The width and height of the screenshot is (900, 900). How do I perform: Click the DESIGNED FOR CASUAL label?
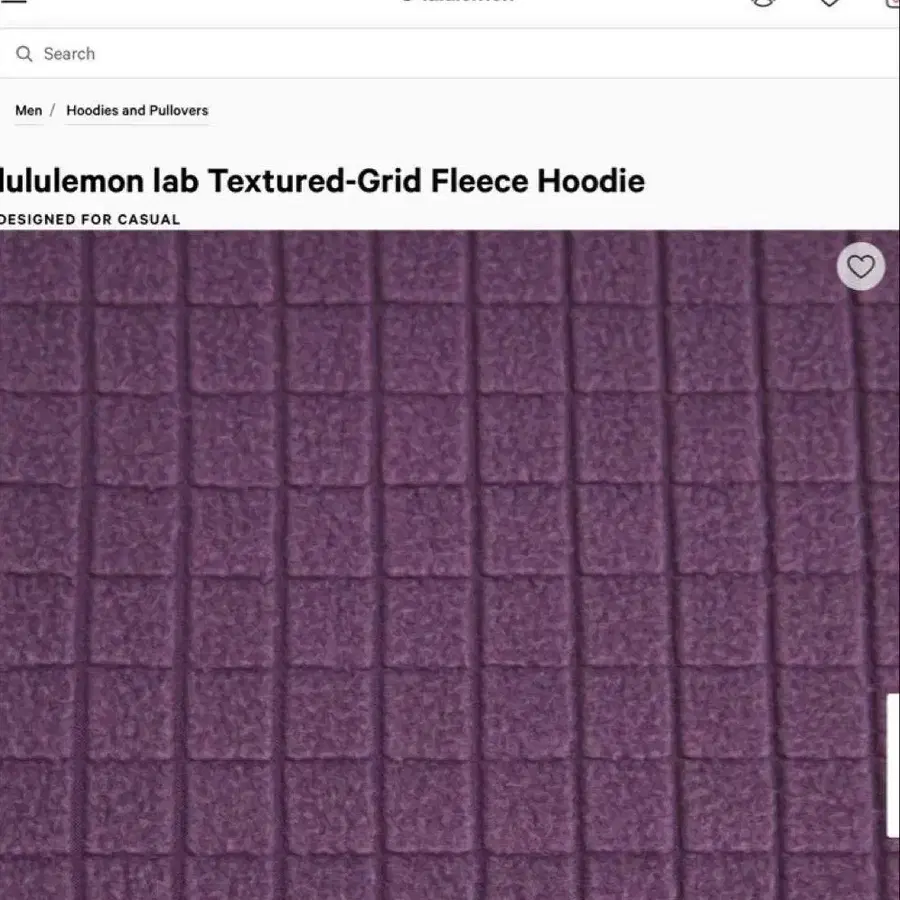[x=90, y=219]
